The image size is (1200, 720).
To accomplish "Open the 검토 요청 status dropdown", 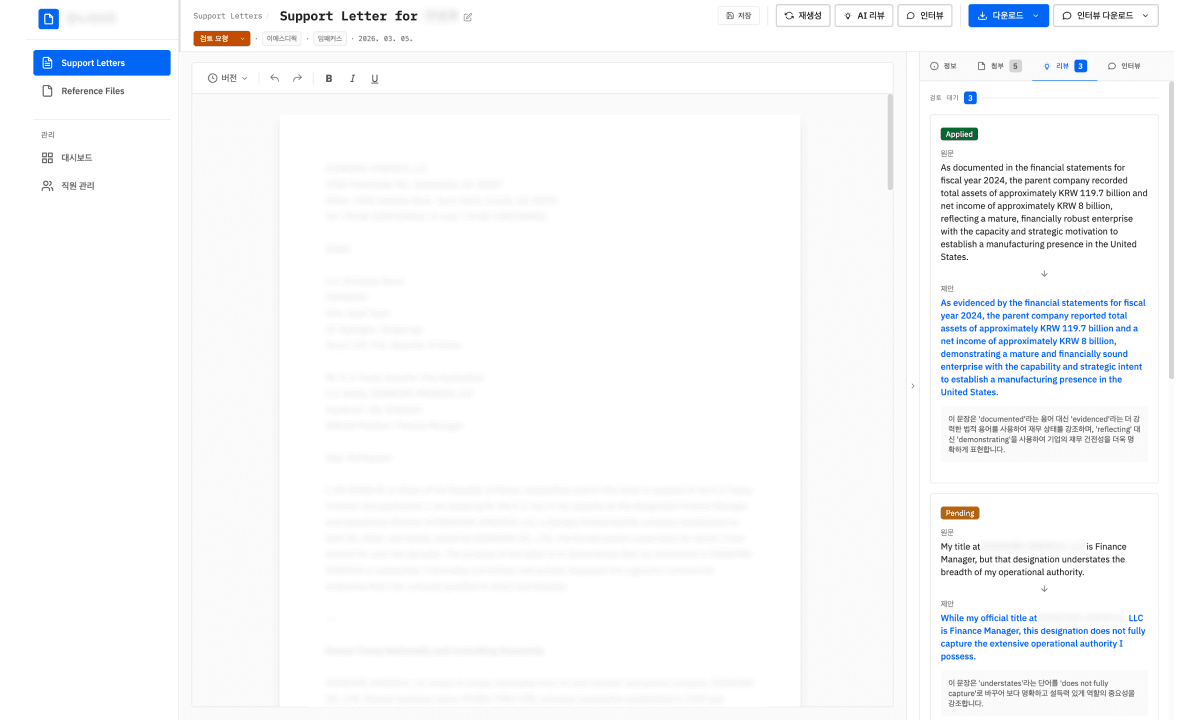I will click(x=221, y=38).
